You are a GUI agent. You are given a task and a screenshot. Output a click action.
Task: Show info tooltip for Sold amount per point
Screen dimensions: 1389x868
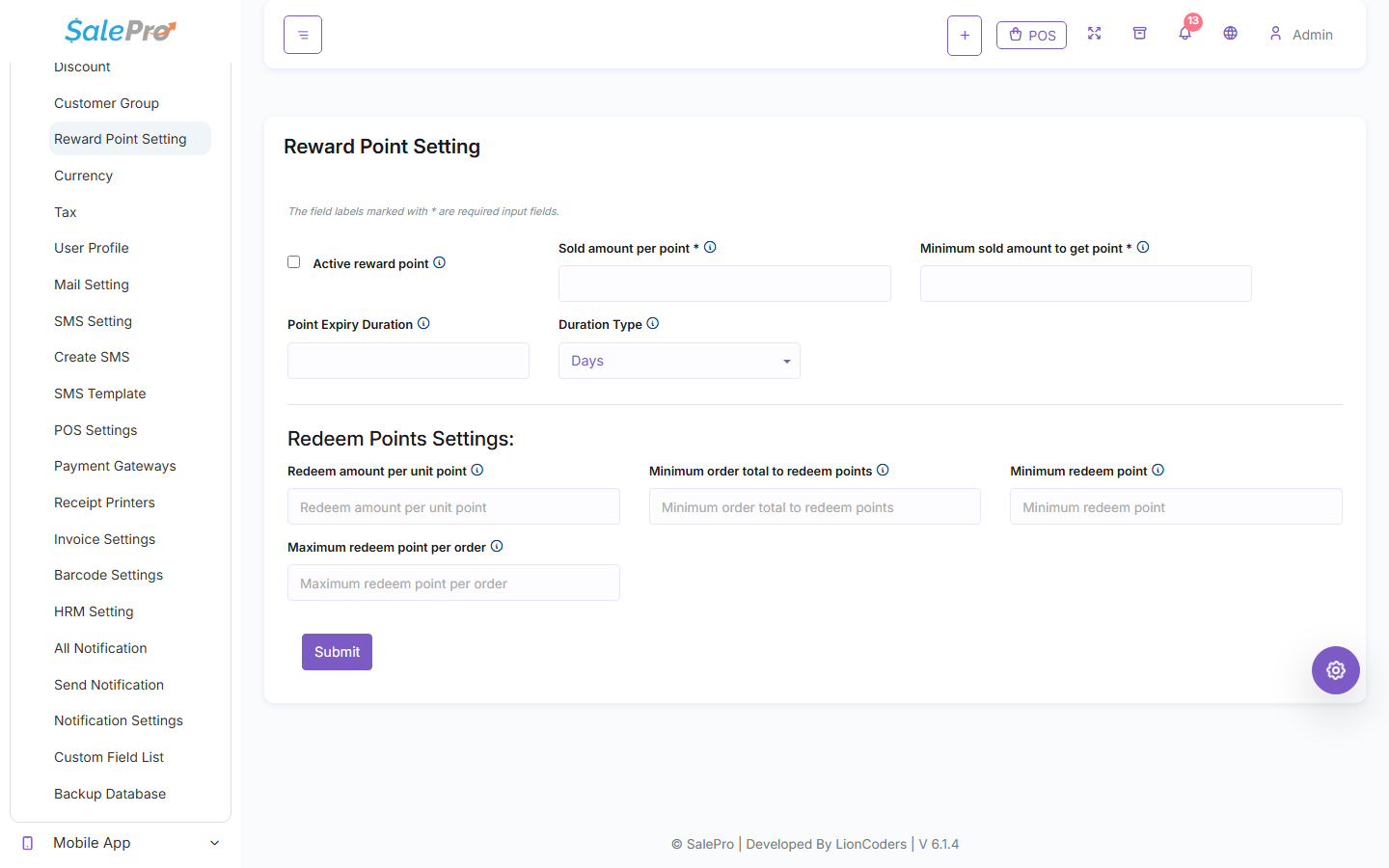710,248
